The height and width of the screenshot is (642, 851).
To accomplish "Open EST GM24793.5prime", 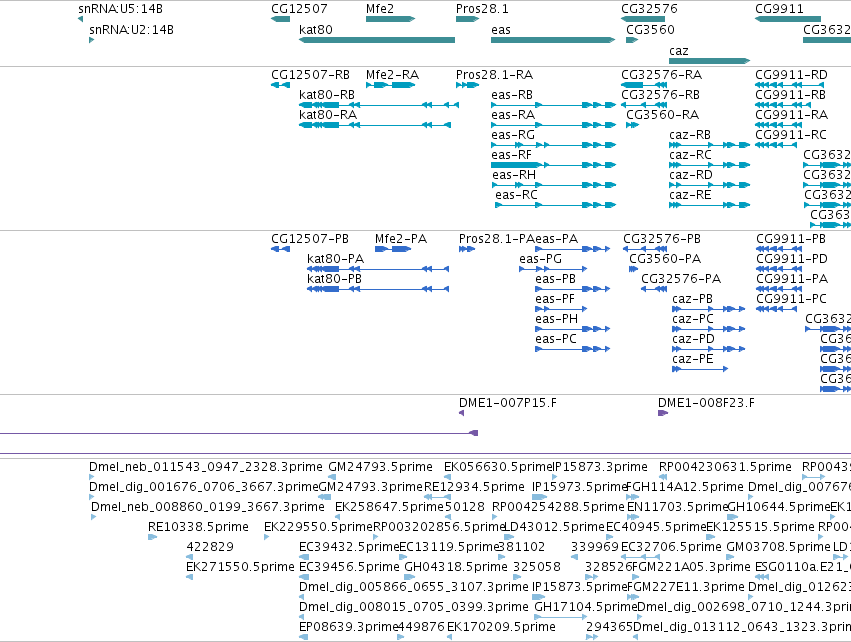I will pos(380,467).
